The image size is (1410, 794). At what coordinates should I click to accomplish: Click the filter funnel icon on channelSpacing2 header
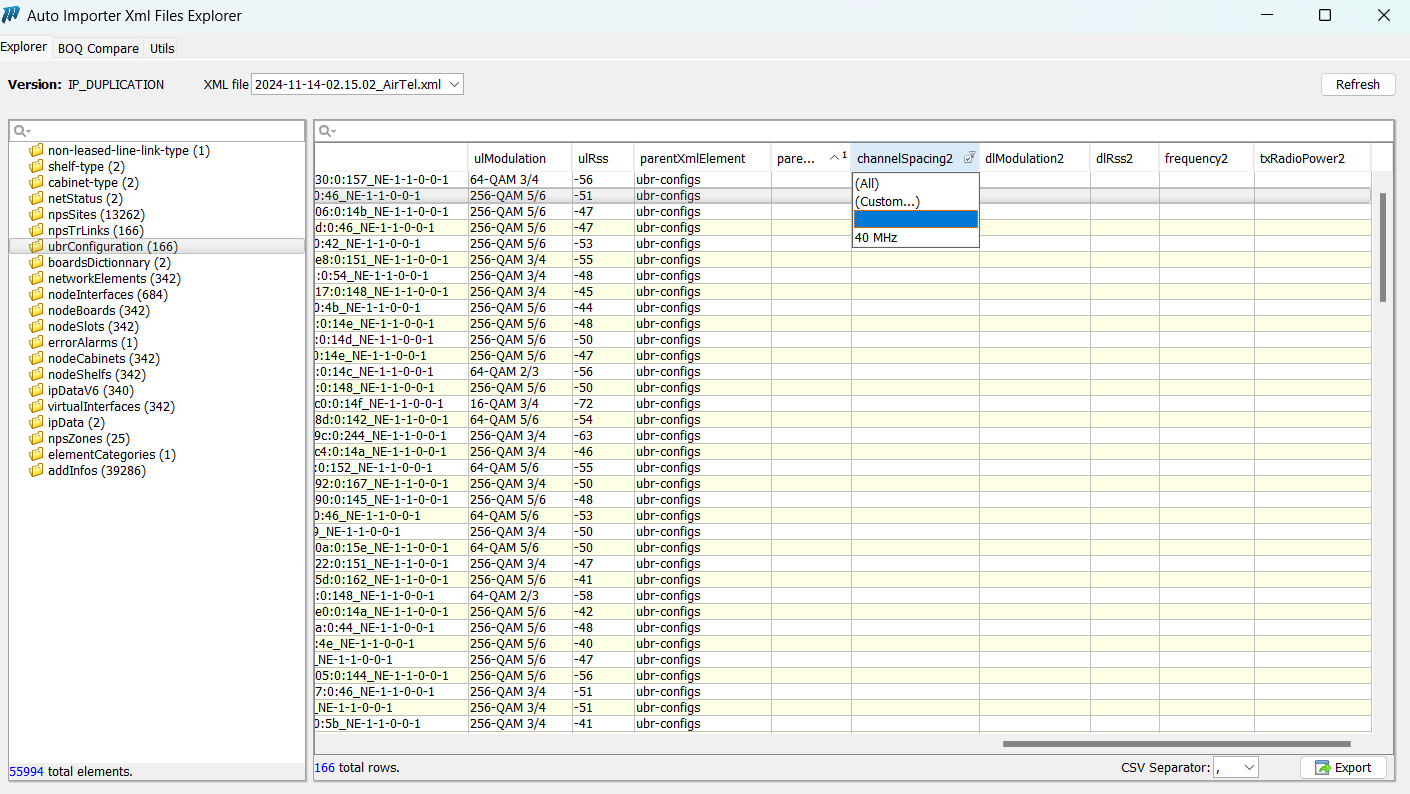pos(969,157)
